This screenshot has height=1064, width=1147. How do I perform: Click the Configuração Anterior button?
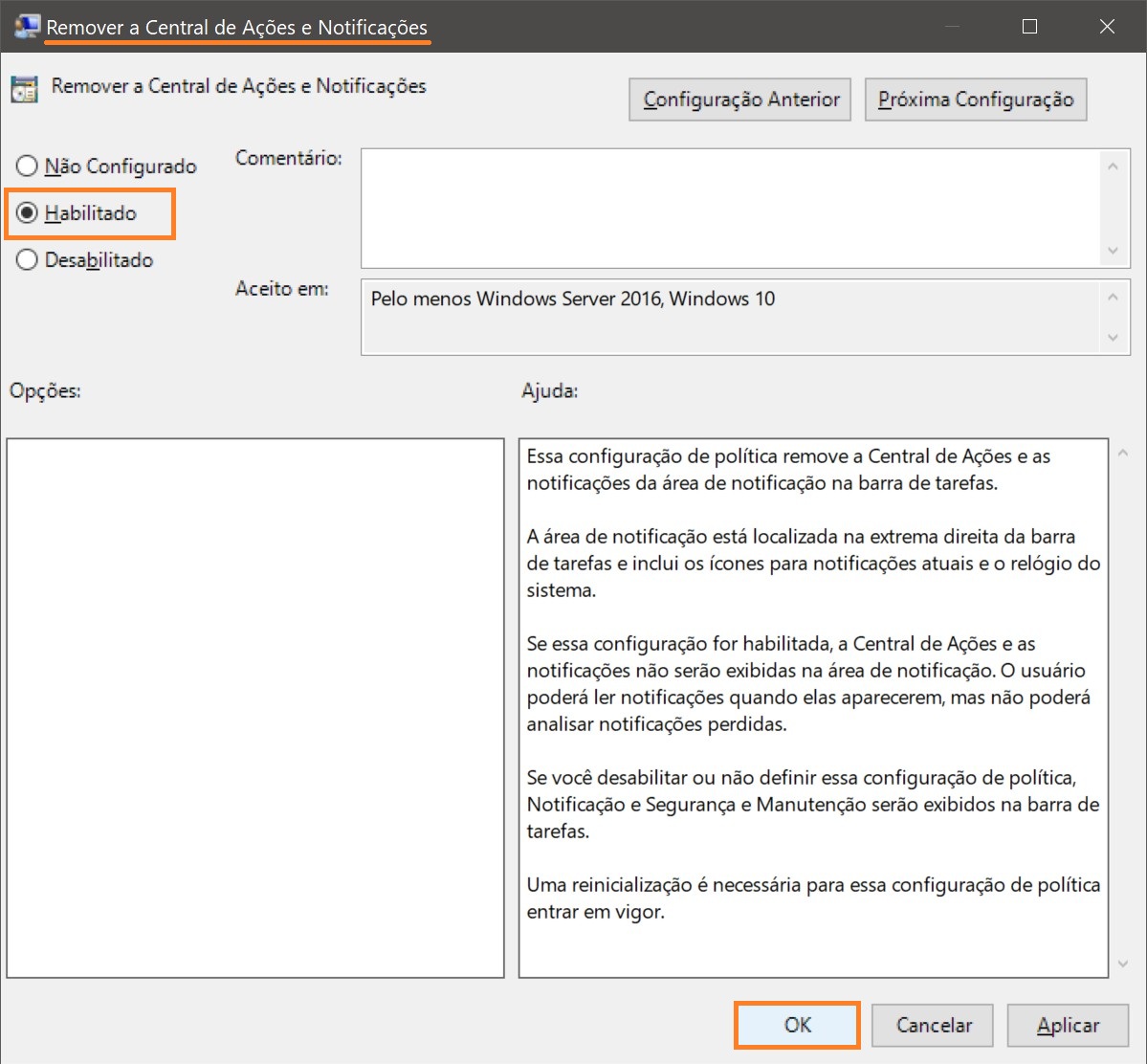coord(739,100)
